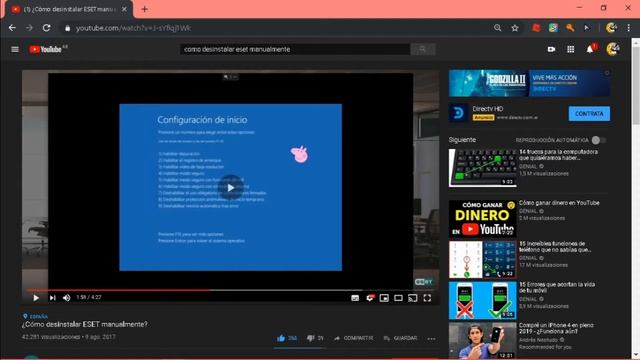Open the player settings gear
640x360 pixels.
[x=370, y=298]
